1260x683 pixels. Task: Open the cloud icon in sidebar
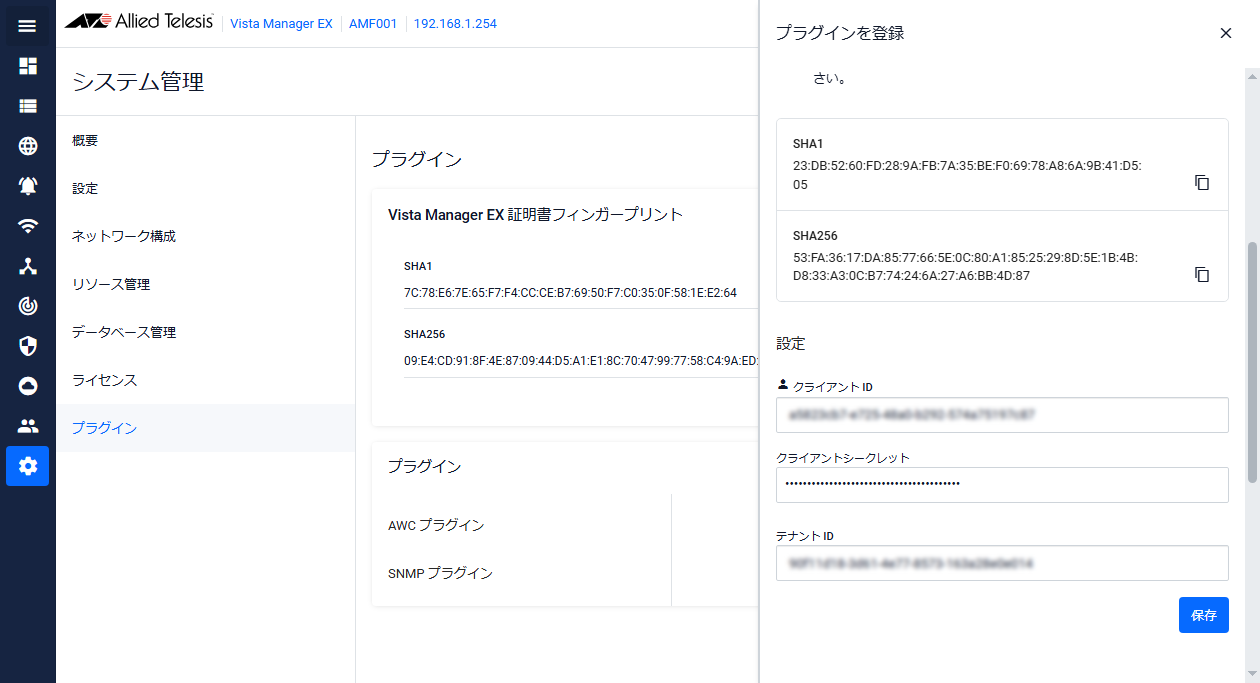[x=28, y=386]
